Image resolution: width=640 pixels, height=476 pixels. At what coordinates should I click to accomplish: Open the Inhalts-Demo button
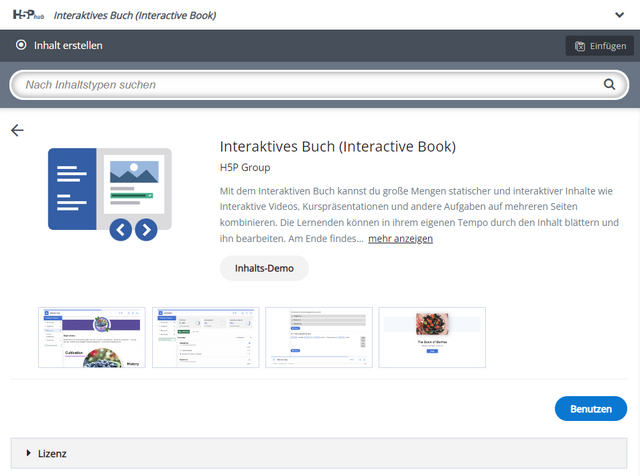264,268
